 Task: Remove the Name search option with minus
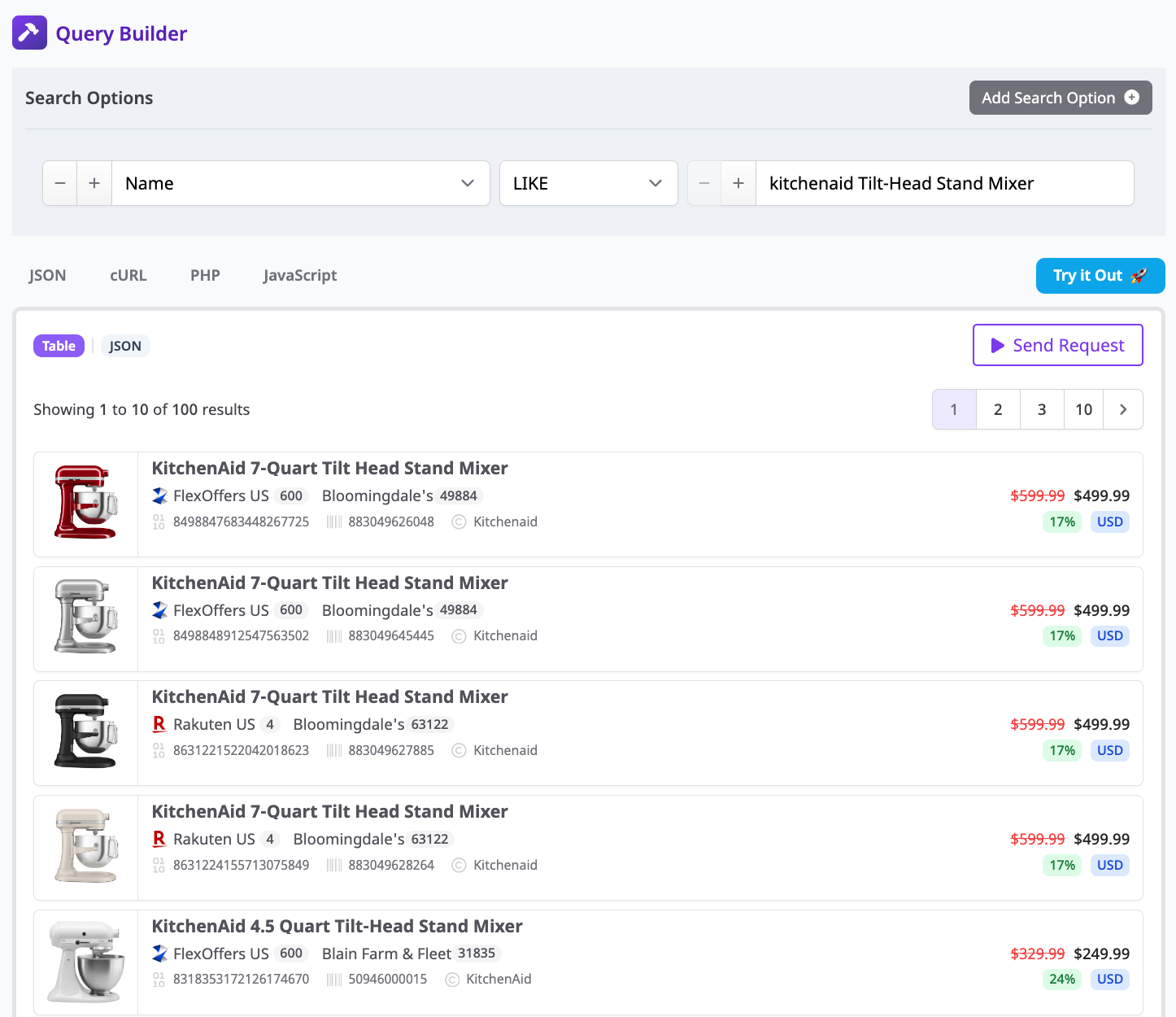coord(60,183)
